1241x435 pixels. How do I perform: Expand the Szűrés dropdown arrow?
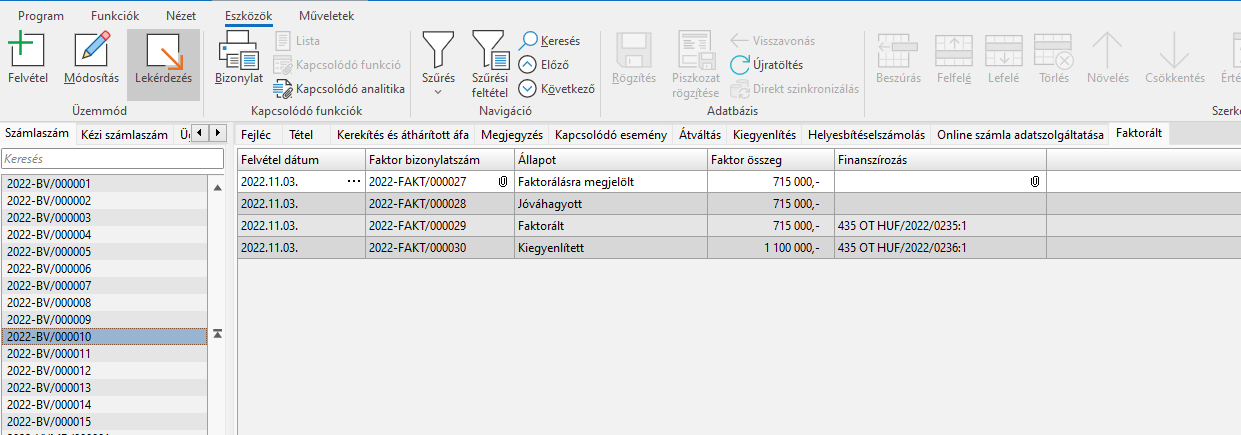point(438,92)
